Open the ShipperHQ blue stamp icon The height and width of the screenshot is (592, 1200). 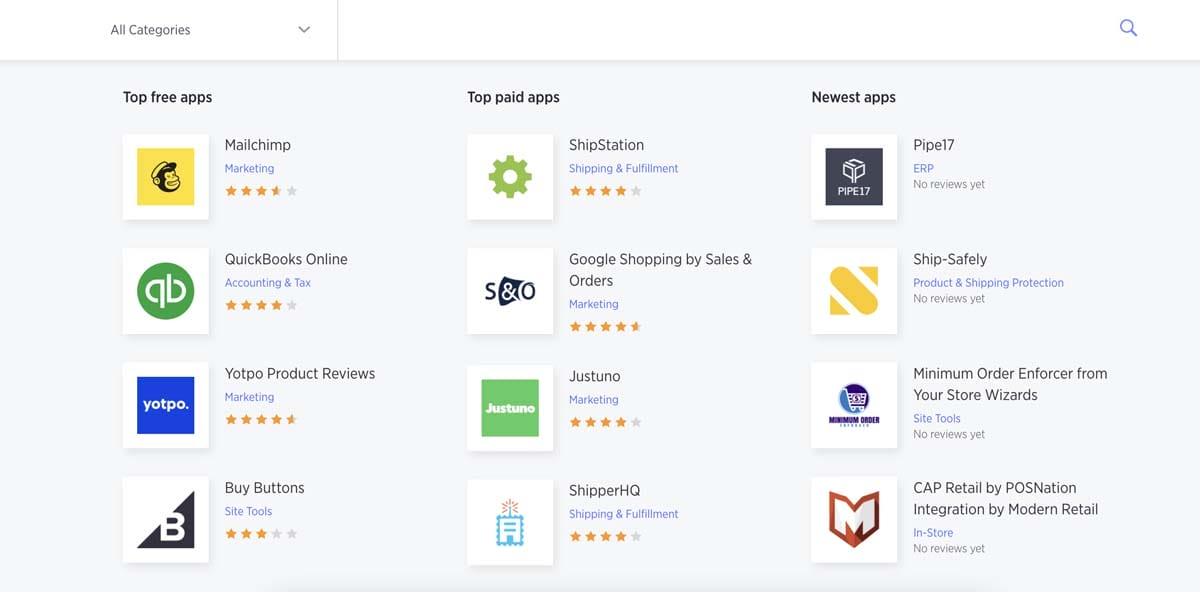tap(510, 522)
